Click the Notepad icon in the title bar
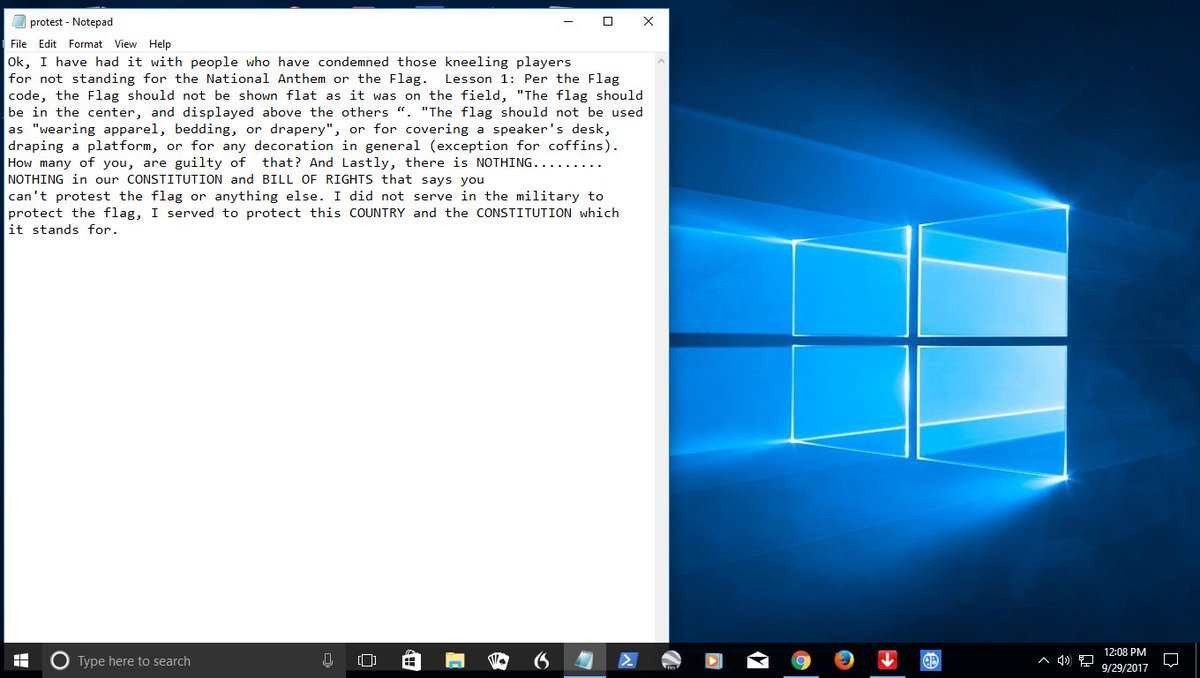Viewport: 1200px width, 678px height. 18,22
